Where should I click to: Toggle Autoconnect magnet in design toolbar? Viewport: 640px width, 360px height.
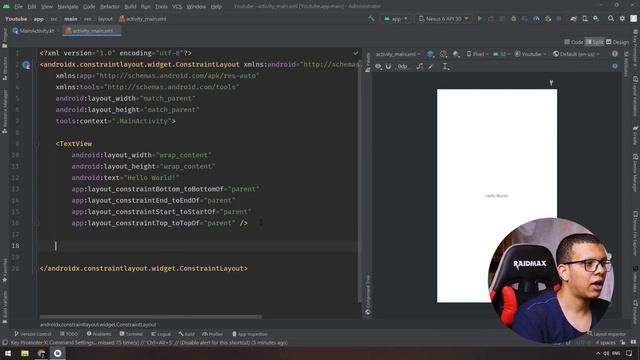pyautogui.click(x=388, y=66)
